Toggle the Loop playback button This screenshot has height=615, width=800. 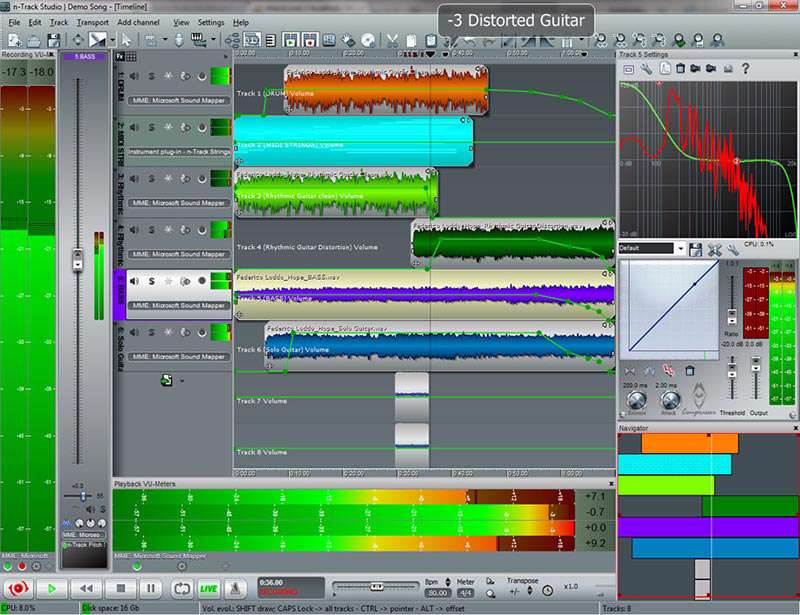(x=181, y=589)
